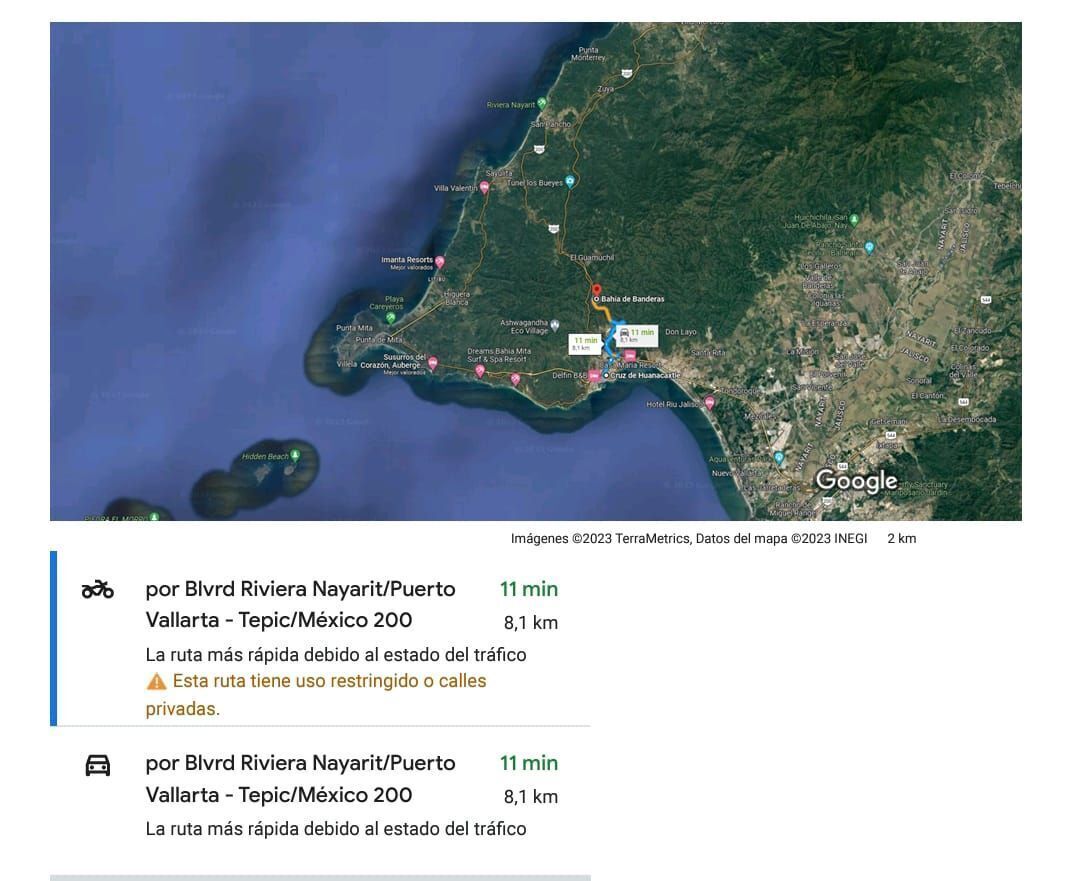
Task: Click the Hotel Riu Jalisco pin
Action: (x=709, y=404)
